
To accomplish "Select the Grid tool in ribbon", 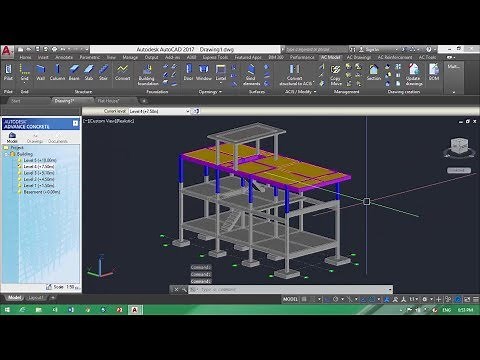I will tap(25, 71).
